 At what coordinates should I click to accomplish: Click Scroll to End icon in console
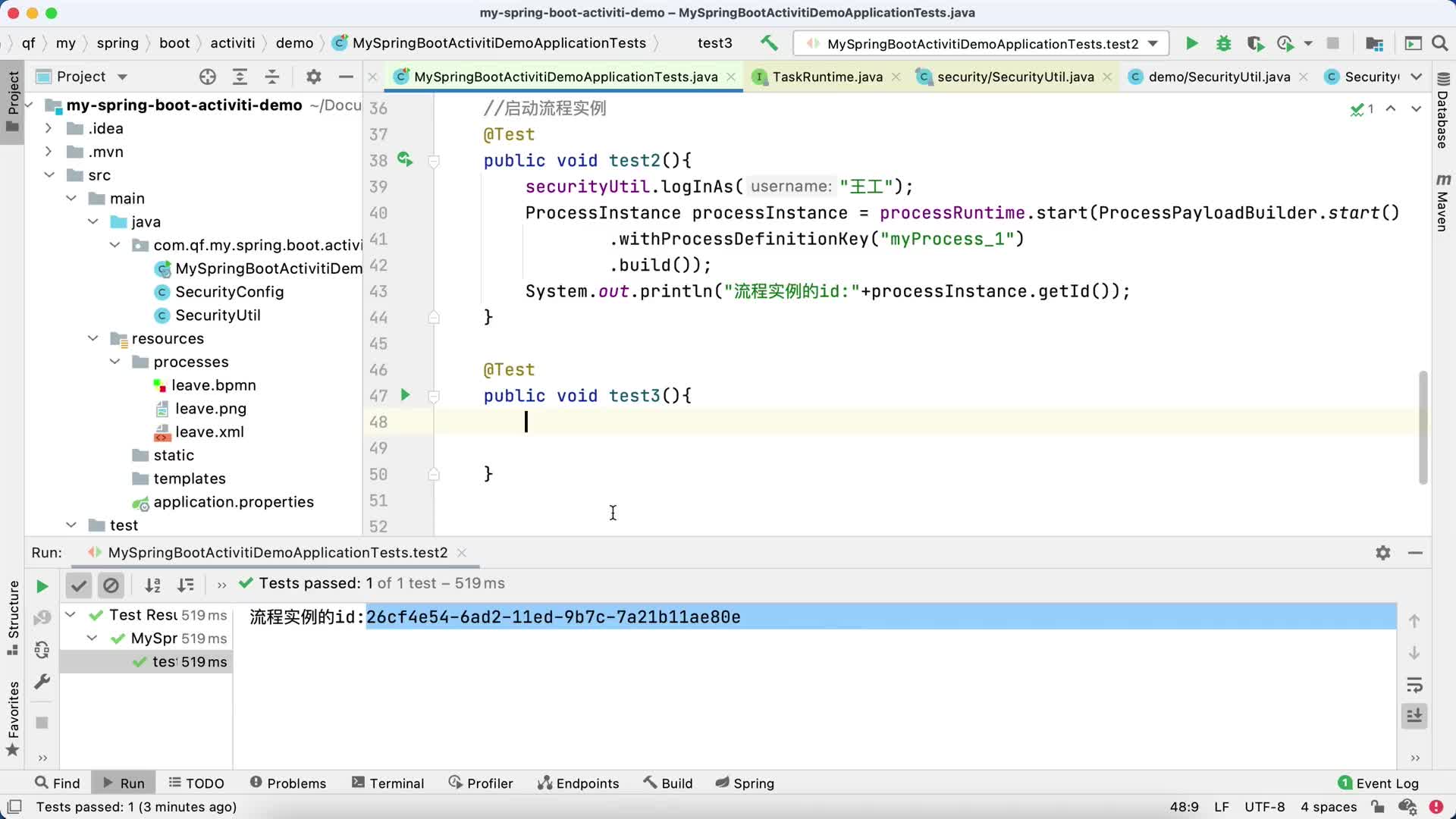(1414, 716)
